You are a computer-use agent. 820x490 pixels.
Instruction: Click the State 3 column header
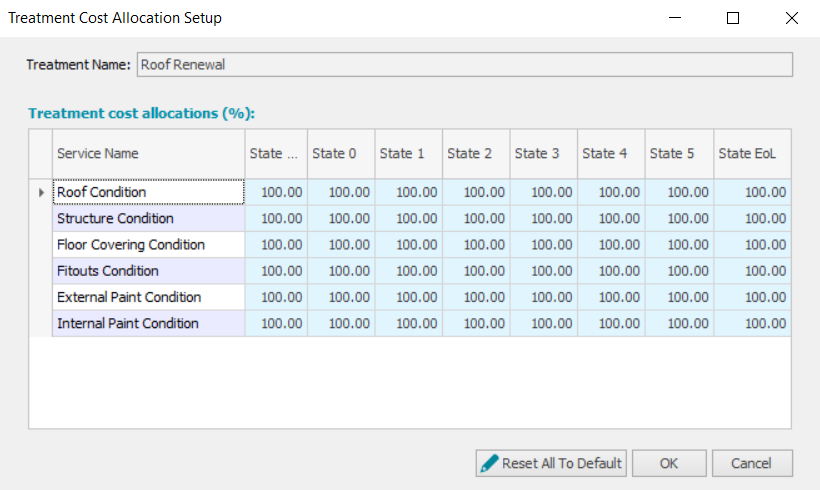click(543, 153)
